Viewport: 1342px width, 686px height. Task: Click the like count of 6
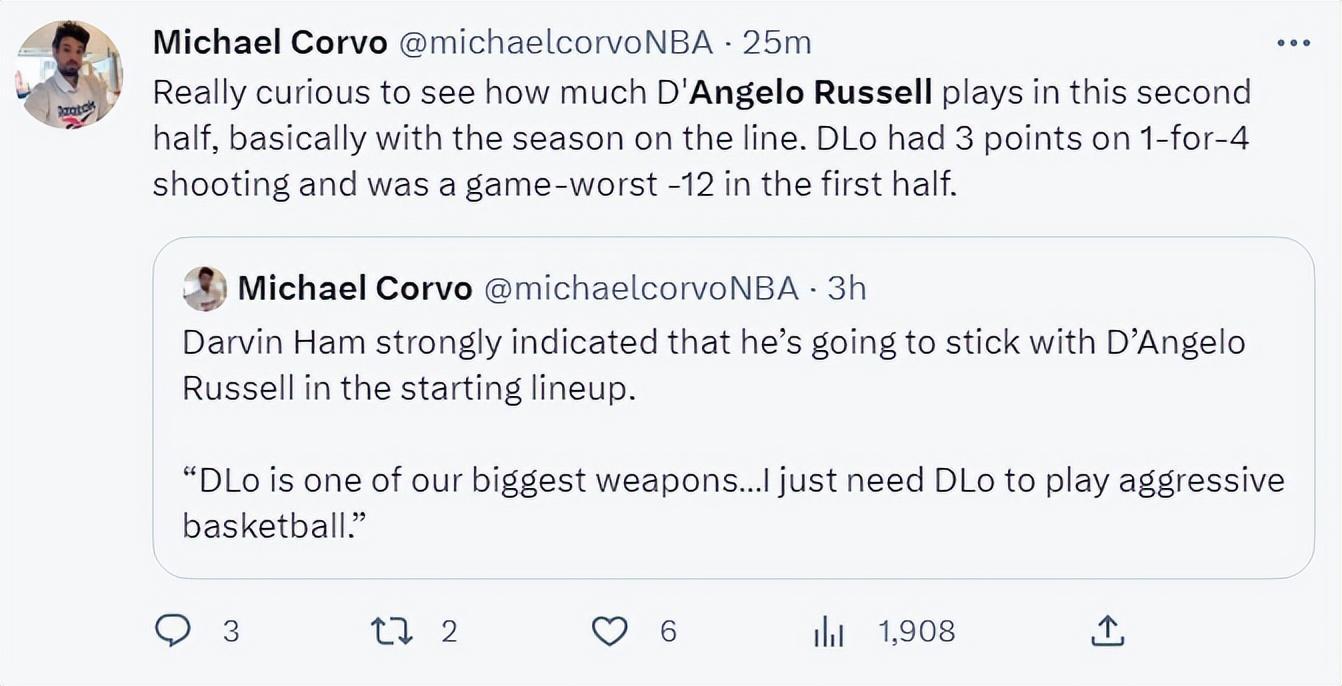[x=668, y=631]
